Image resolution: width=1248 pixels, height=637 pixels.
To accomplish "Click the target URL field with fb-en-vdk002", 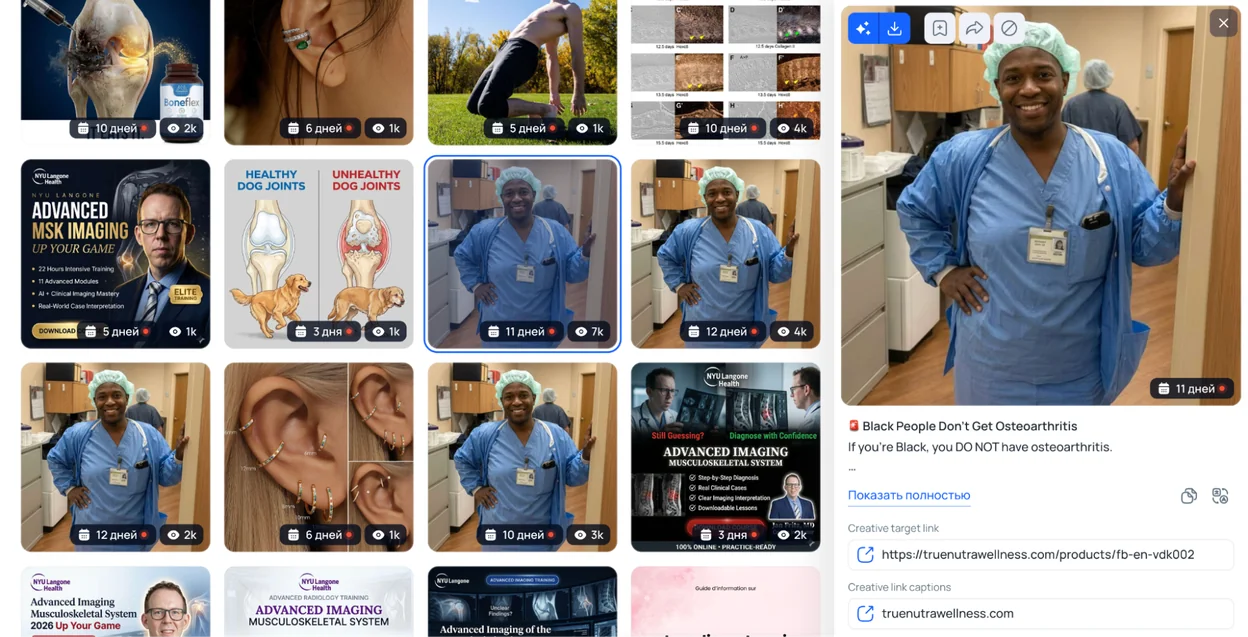I will 1041,554.
